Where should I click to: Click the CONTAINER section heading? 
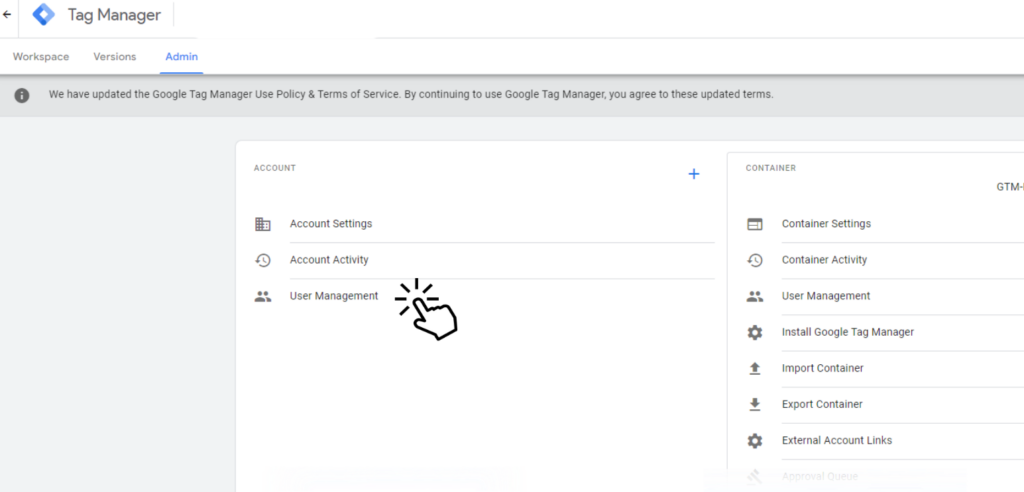(771, 169)
